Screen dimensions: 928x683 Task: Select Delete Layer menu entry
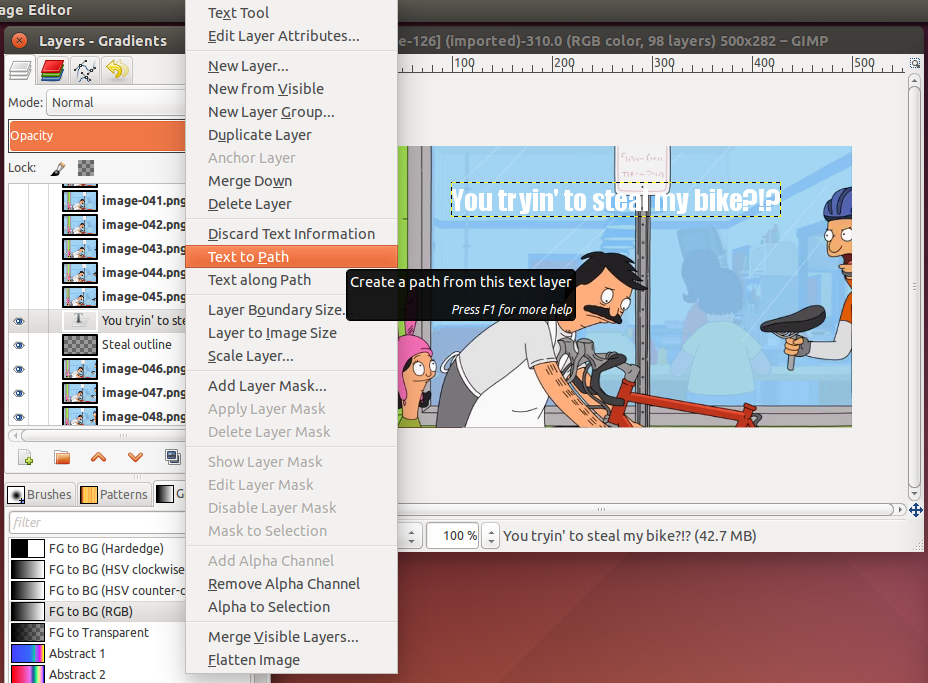pyautogui.click(x=291, y=204)
